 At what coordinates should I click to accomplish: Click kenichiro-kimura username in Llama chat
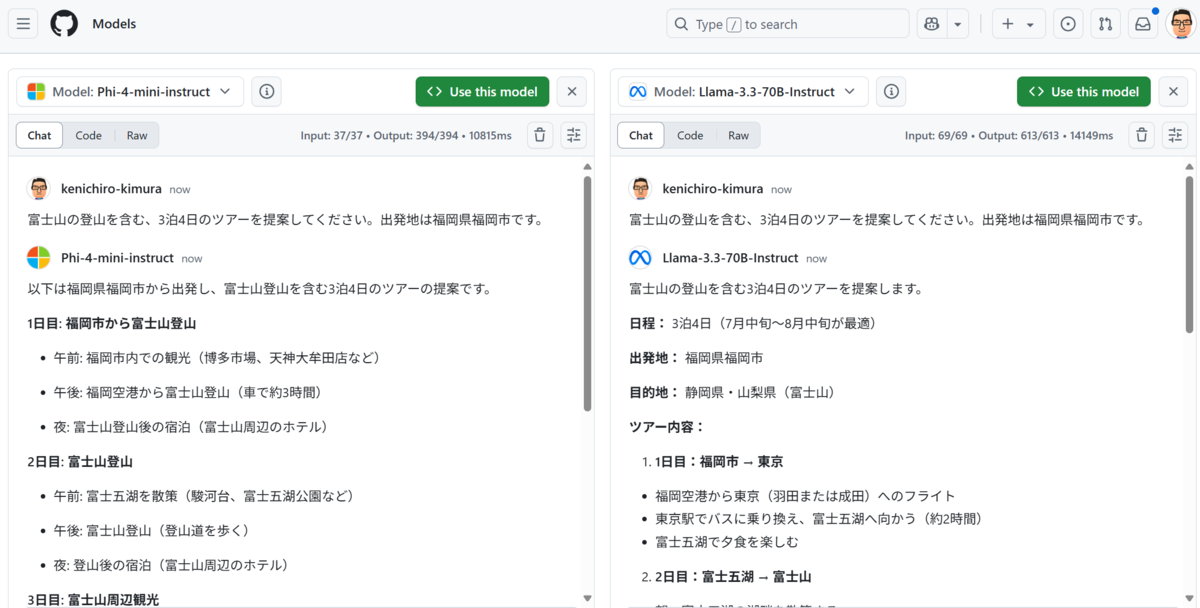(714, 188)
